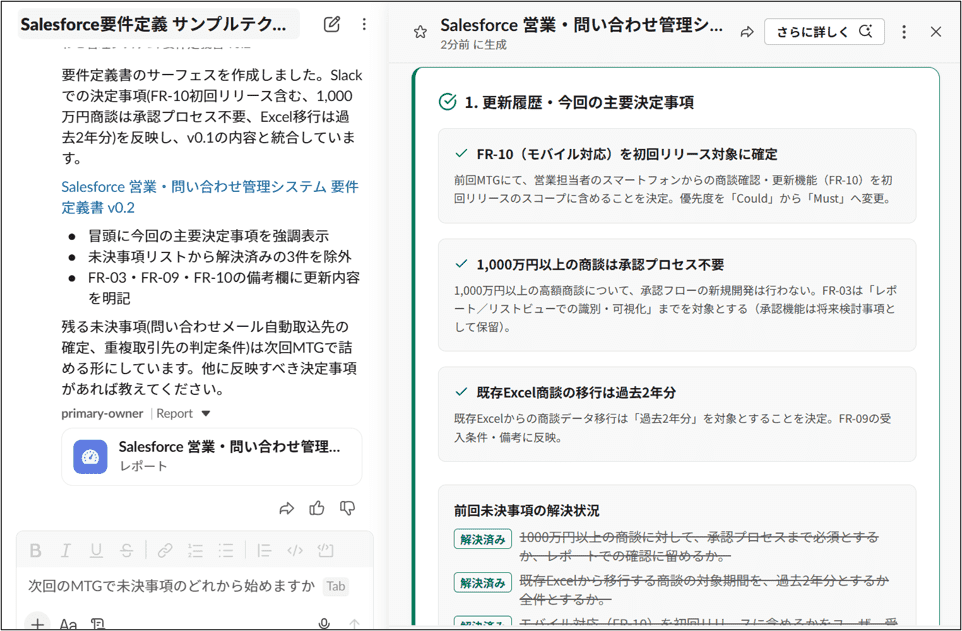
Task: Open the more options menu beside the chat title
Action: coord(364,24)
